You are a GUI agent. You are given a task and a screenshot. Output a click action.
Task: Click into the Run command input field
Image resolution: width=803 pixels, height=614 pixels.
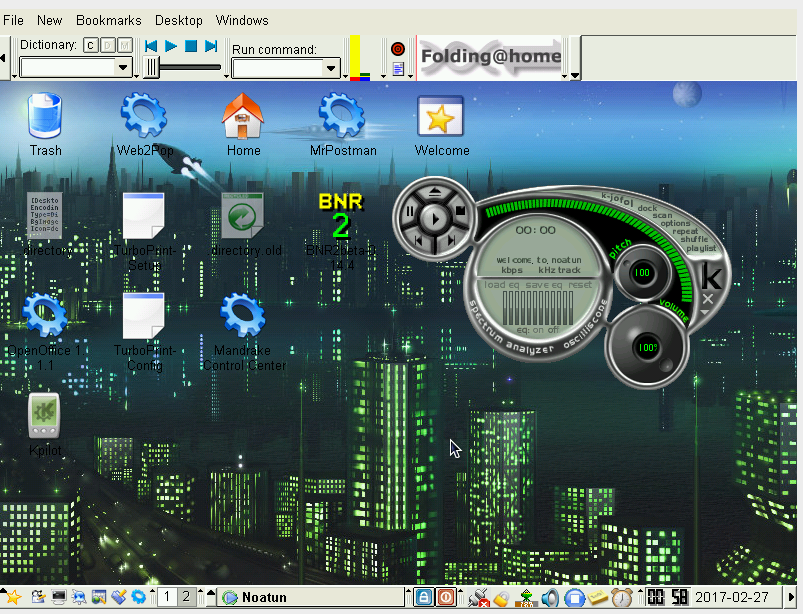[278, 68]
